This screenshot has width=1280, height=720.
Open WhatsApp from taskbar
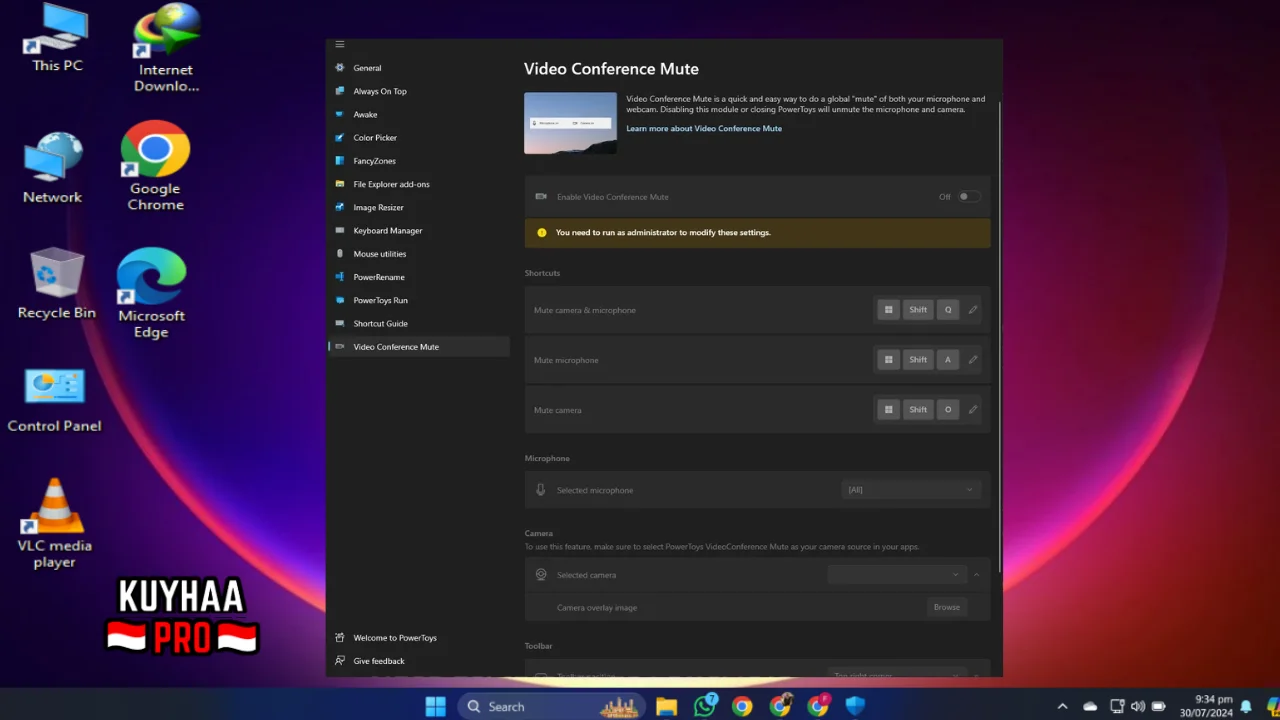tap(705, 706)
